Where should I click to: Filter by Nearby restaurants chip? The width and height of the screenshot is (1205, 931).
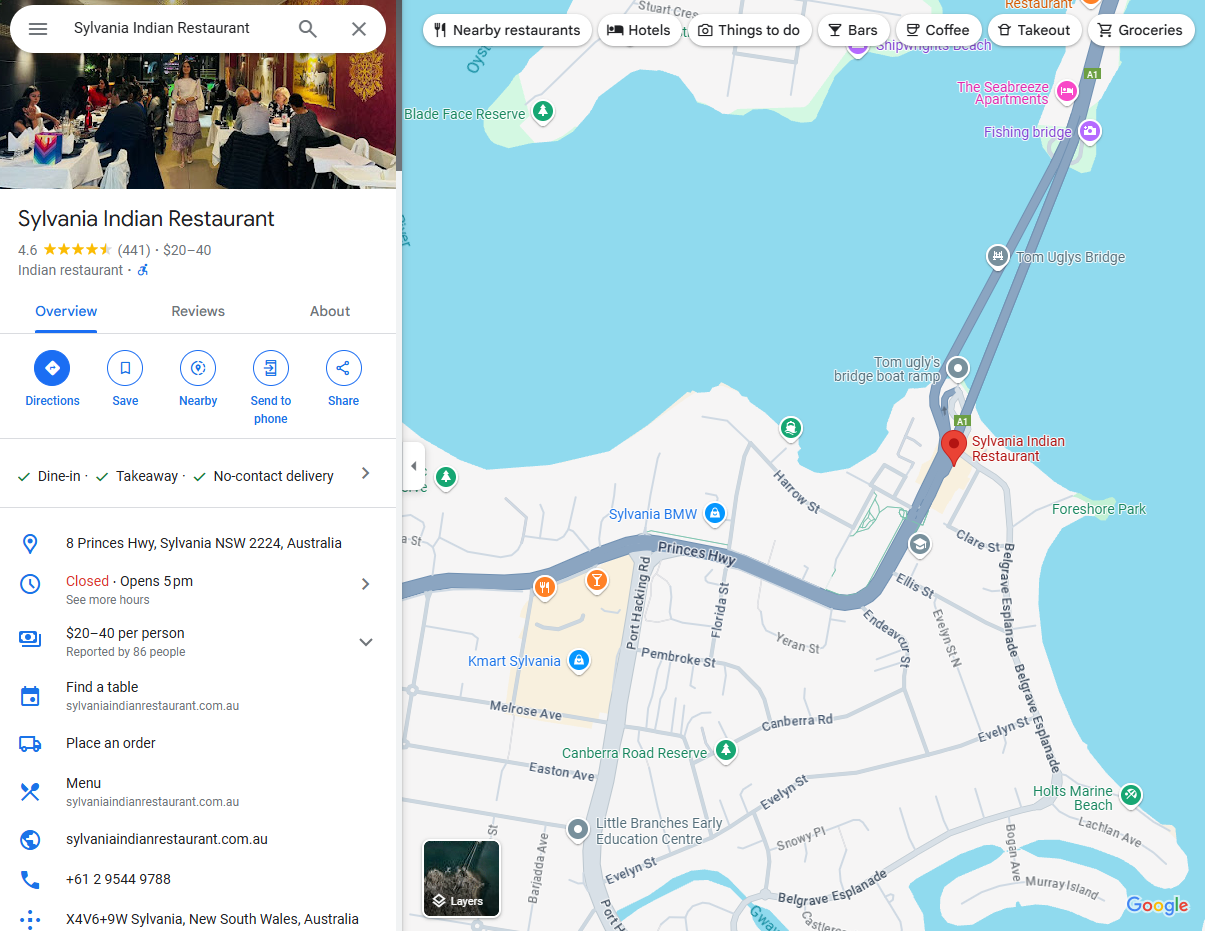pos(507,30)
